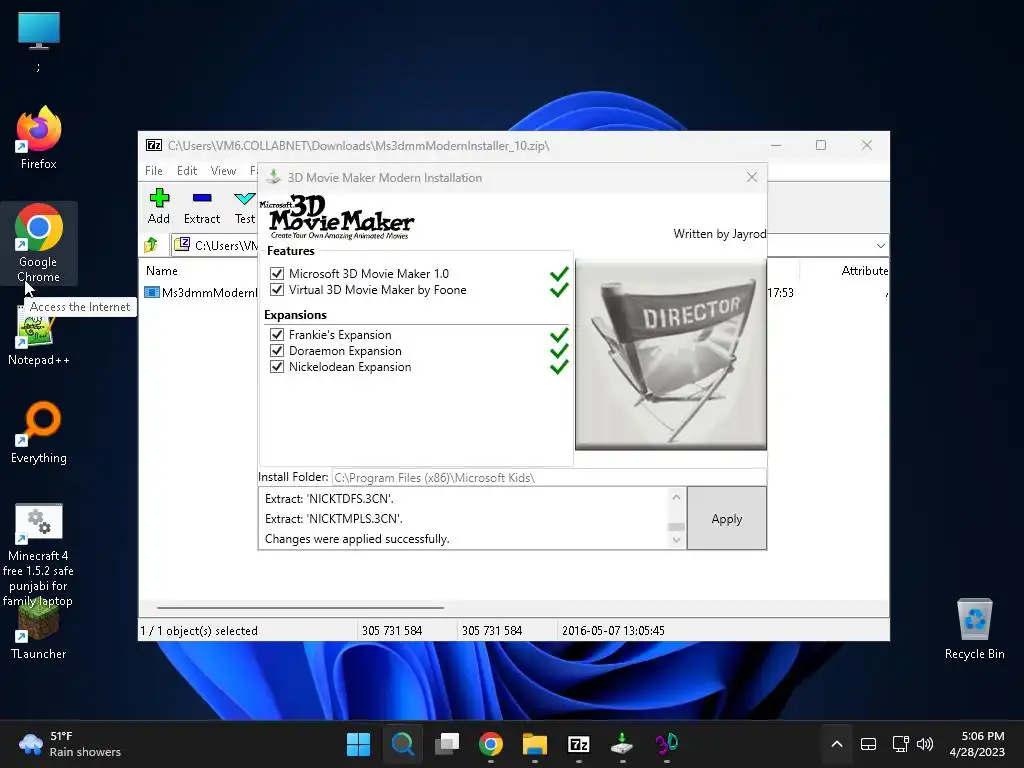Open the weather widget showing 51°F
1024x768 pixels.
[71, 744]
